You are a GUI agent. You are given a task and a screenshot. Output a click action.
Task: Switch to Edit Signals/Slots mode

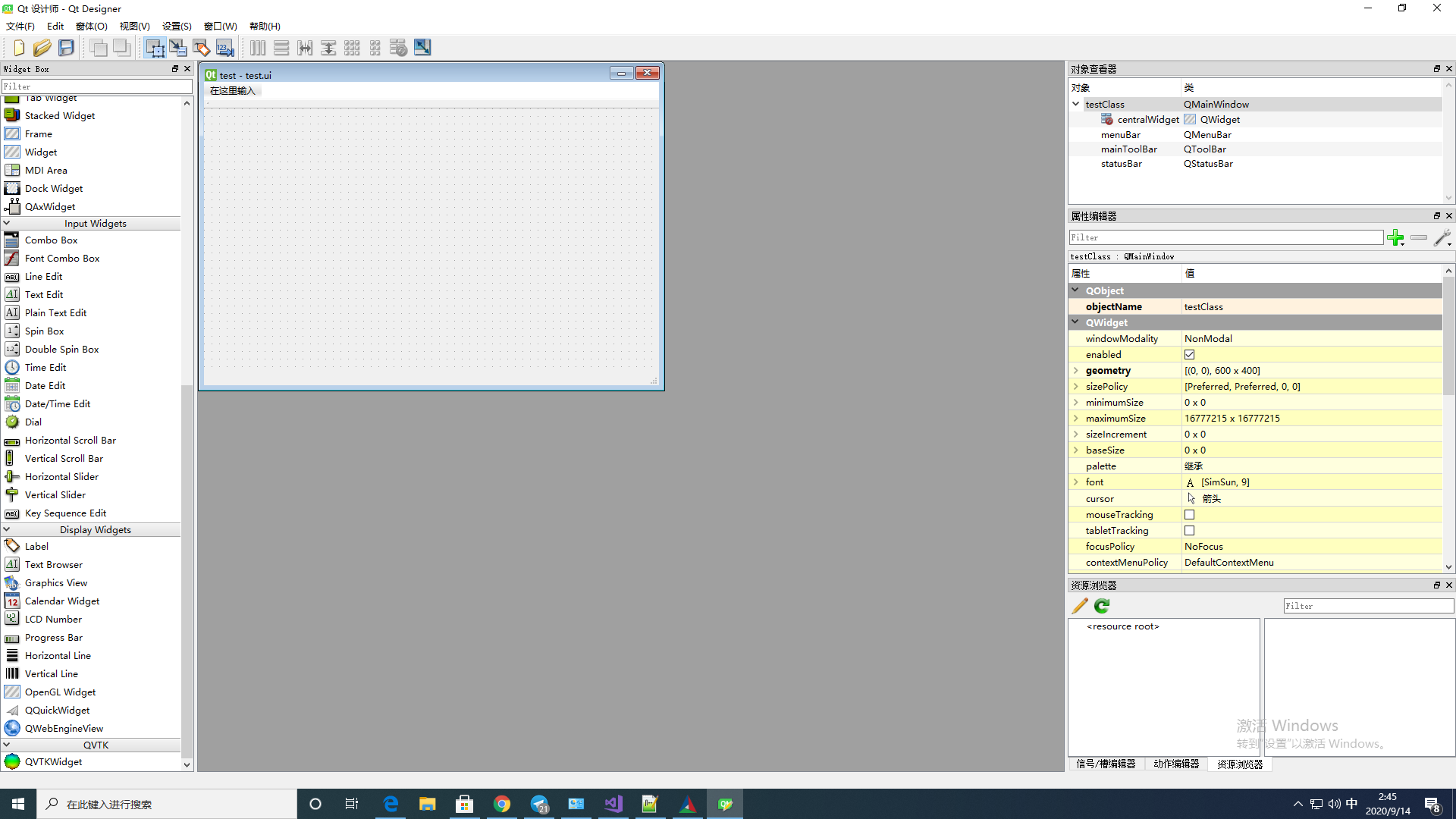pyautogui.click(x=179, y=47)
